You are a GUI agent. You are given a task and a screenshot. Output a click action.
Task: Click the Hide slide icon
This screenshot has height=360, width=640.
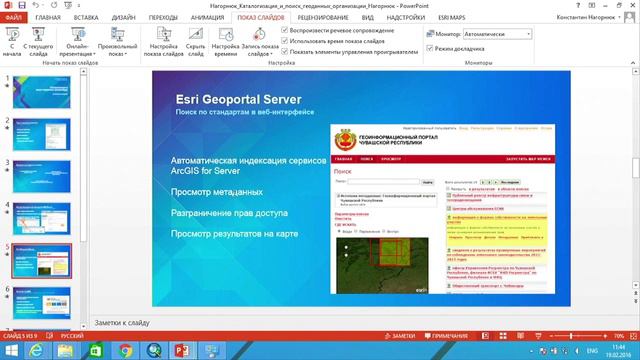(x=196, y=35)
